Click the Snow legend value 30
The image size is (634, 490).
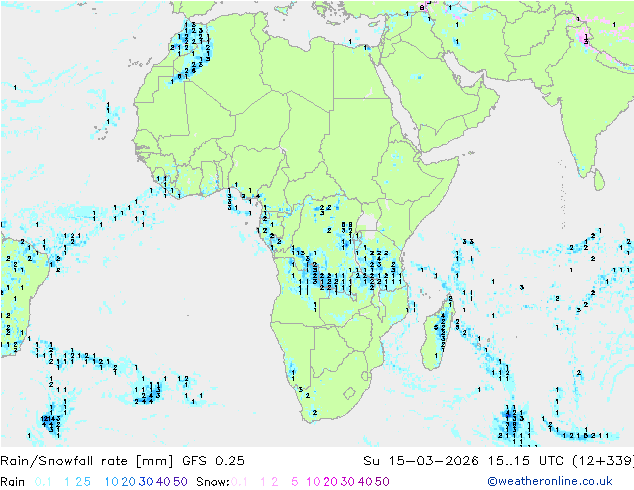(348, 482)
